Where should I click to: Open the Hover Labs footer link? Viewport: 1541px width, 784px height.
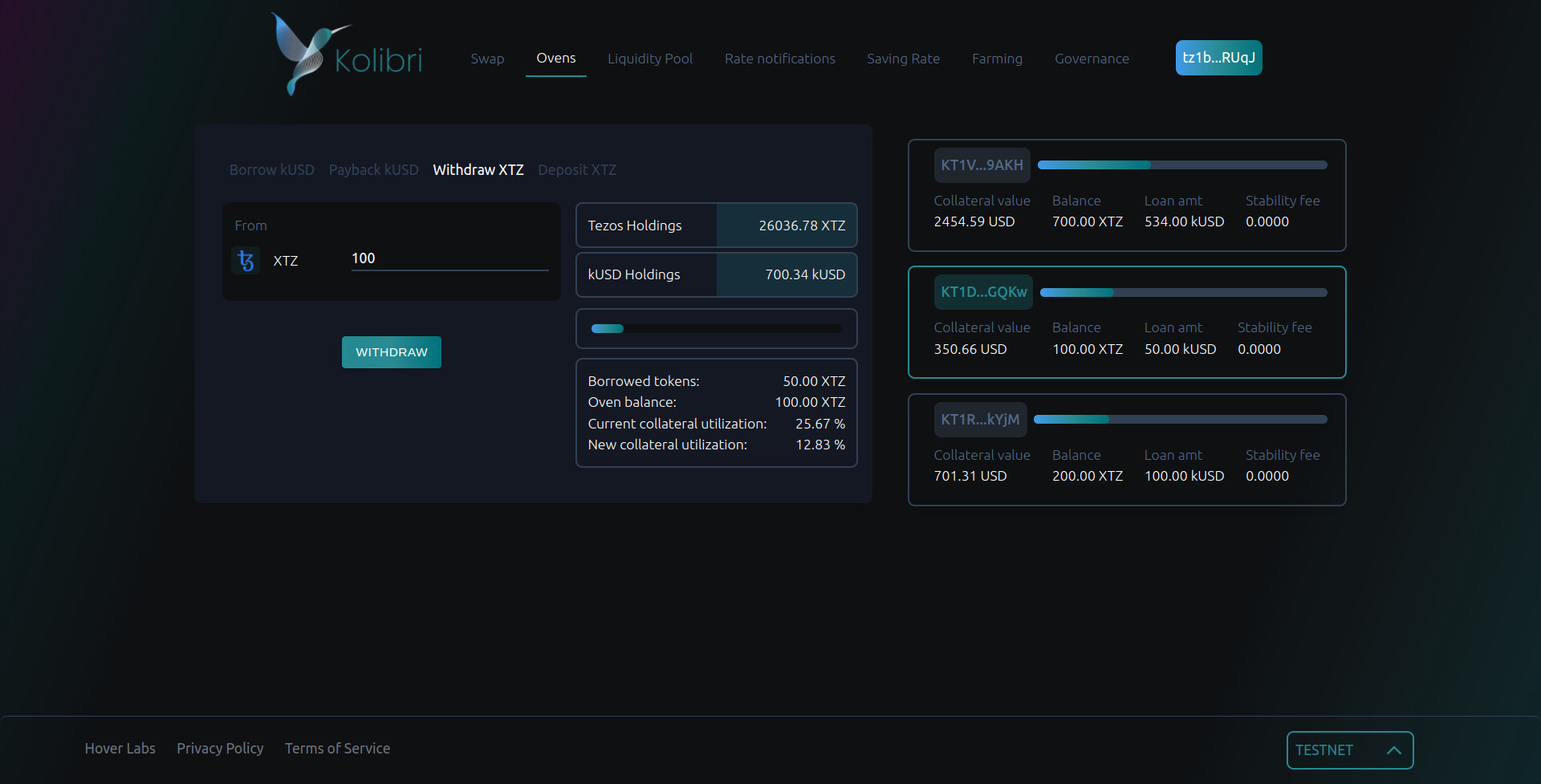tap(120, 749)
